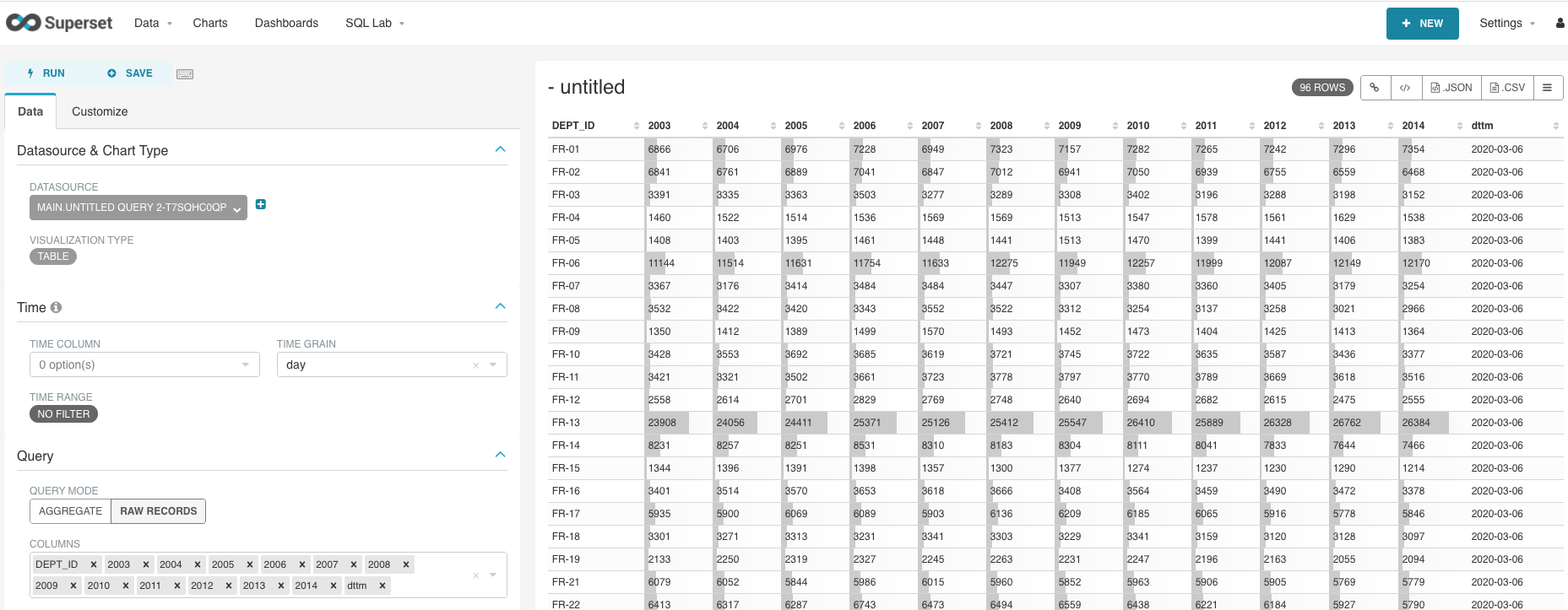This screenshot has width=1568, height=610.
Task: Remove 2006 column tag
Action: [x=301, y=564]
